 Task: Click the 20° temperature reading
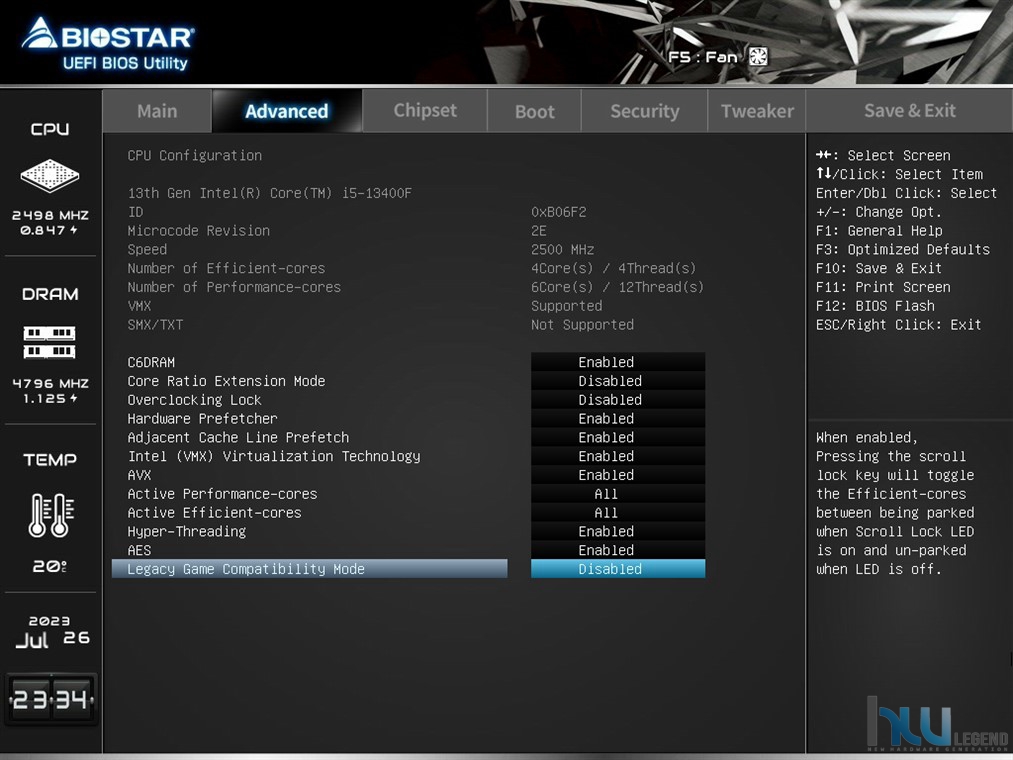pyautogui.click(x=50, y=566)
